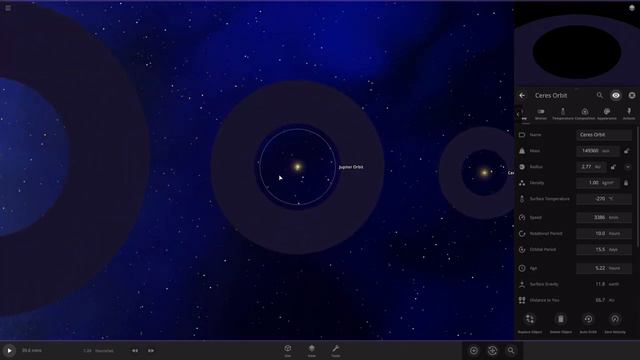Click the Age clock icon
This screenshot has width=640, height=360.
(x=522, y=268)
